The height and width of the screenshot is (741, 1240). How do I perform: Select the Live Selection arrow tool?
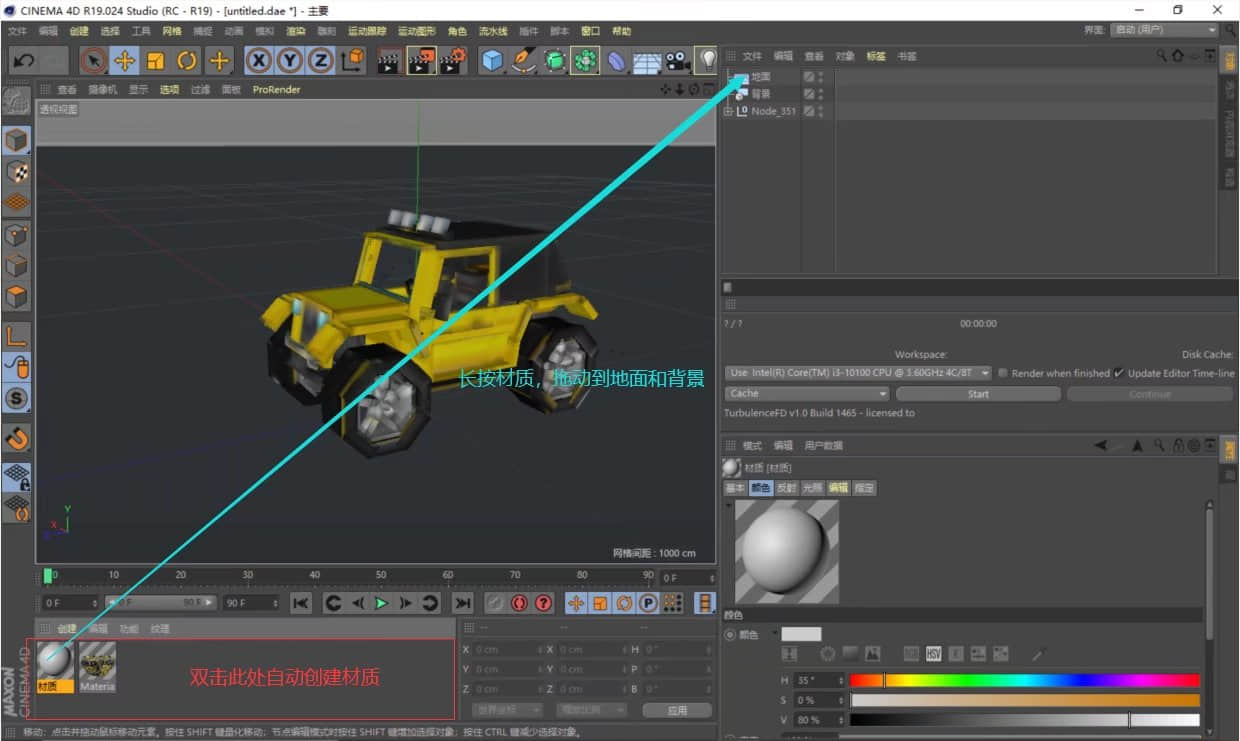93,61
